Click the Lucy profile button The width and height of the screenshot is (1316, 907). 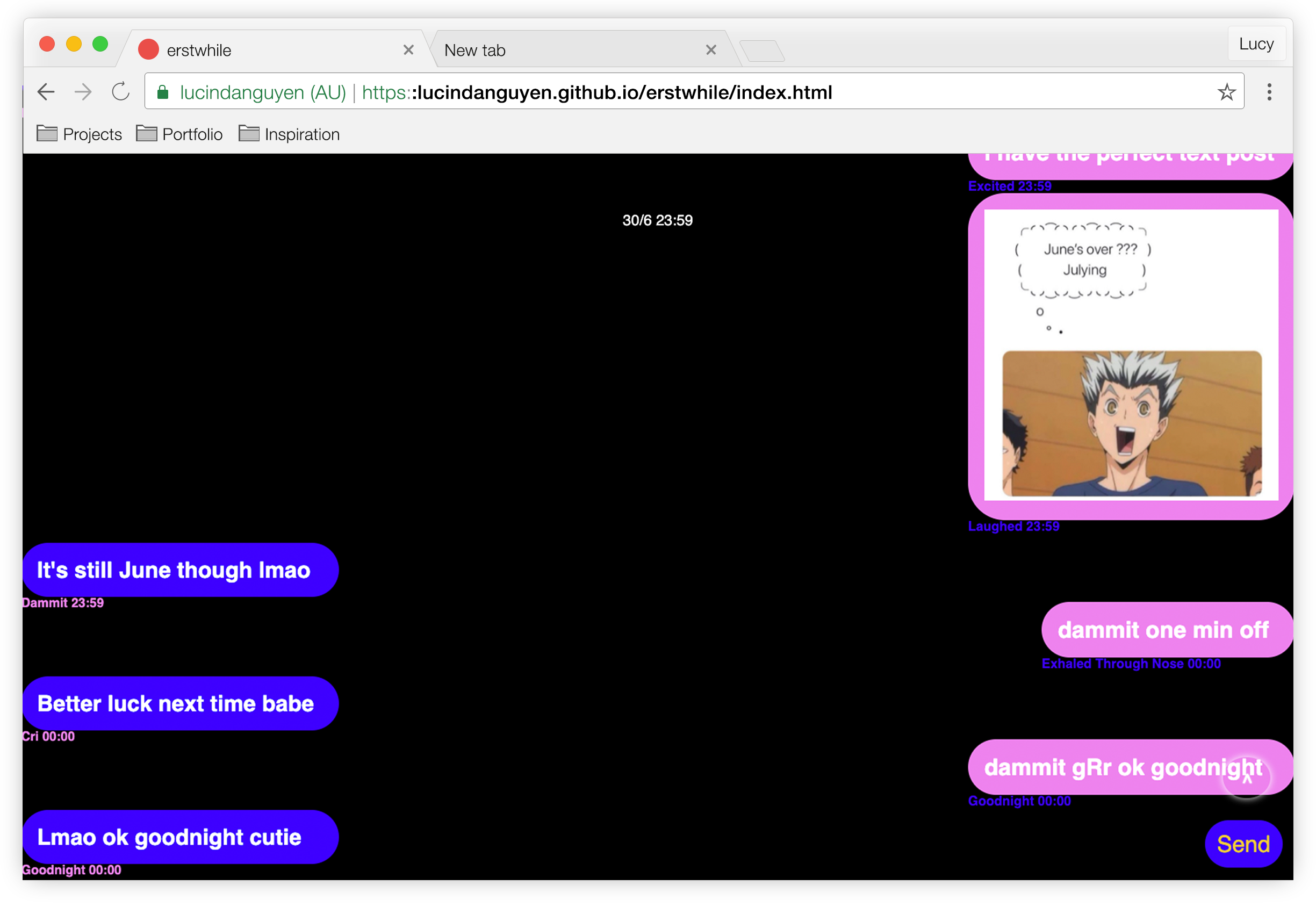coord(1256,44)
